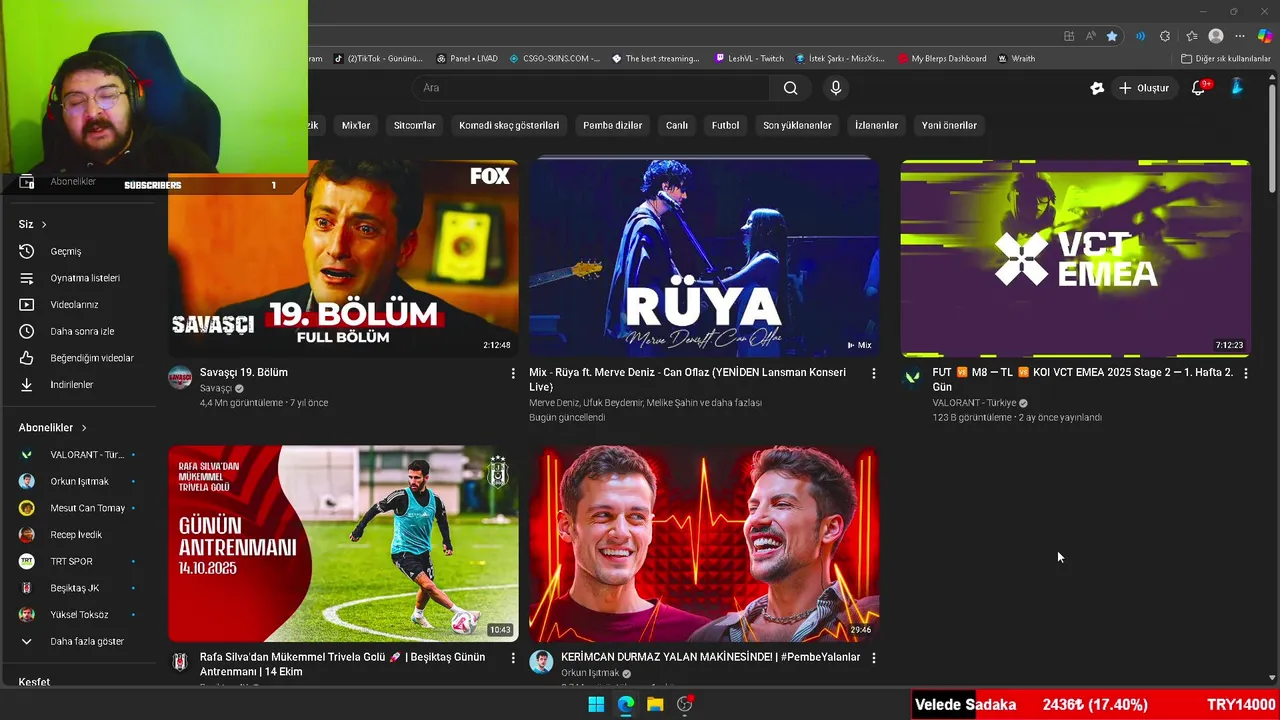Open options menu for Kerimcan Durmaz video

pos(874,658)
